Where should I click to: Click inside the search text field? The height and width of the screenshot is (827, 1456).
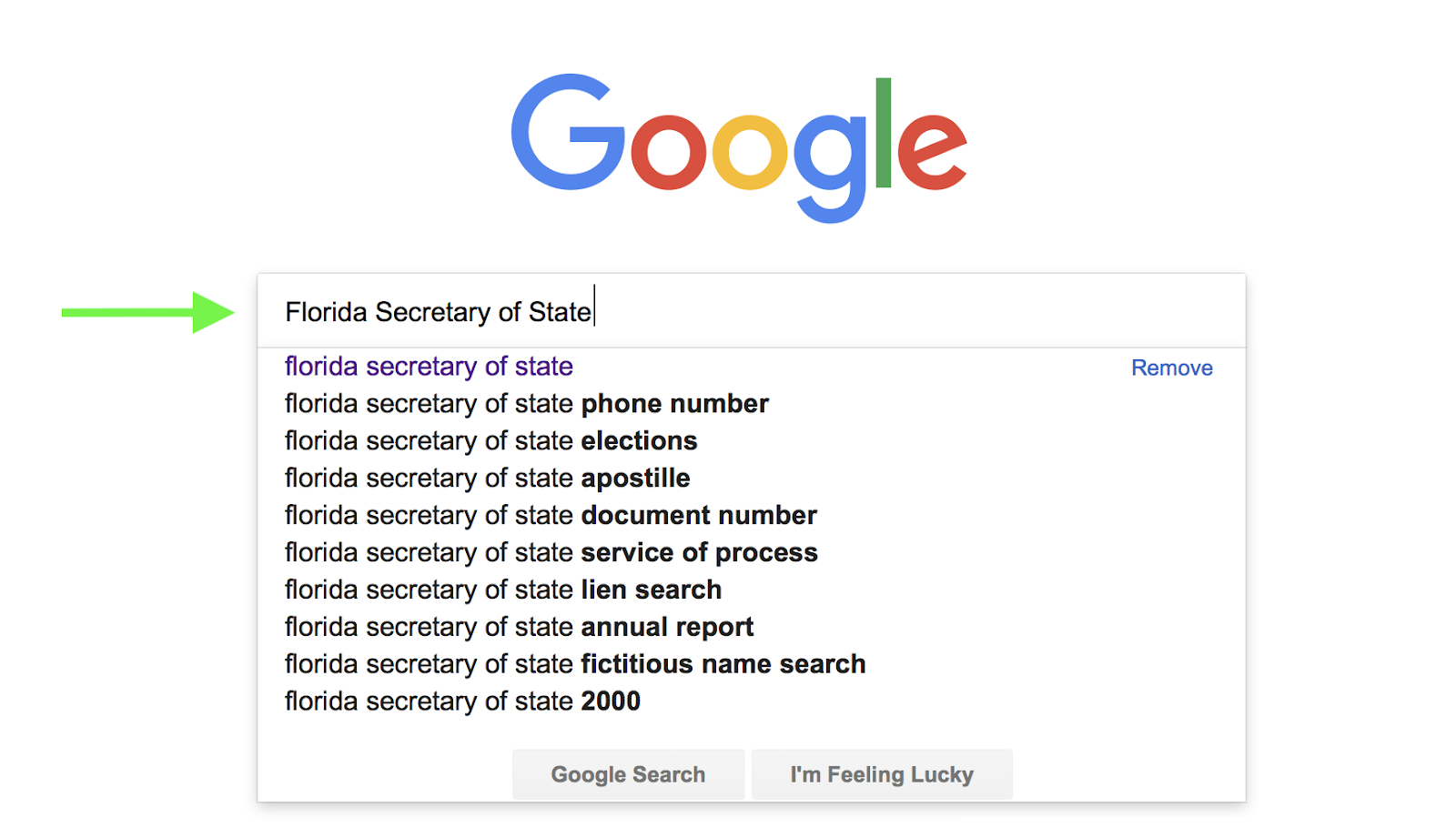click(x=752, y=311)
